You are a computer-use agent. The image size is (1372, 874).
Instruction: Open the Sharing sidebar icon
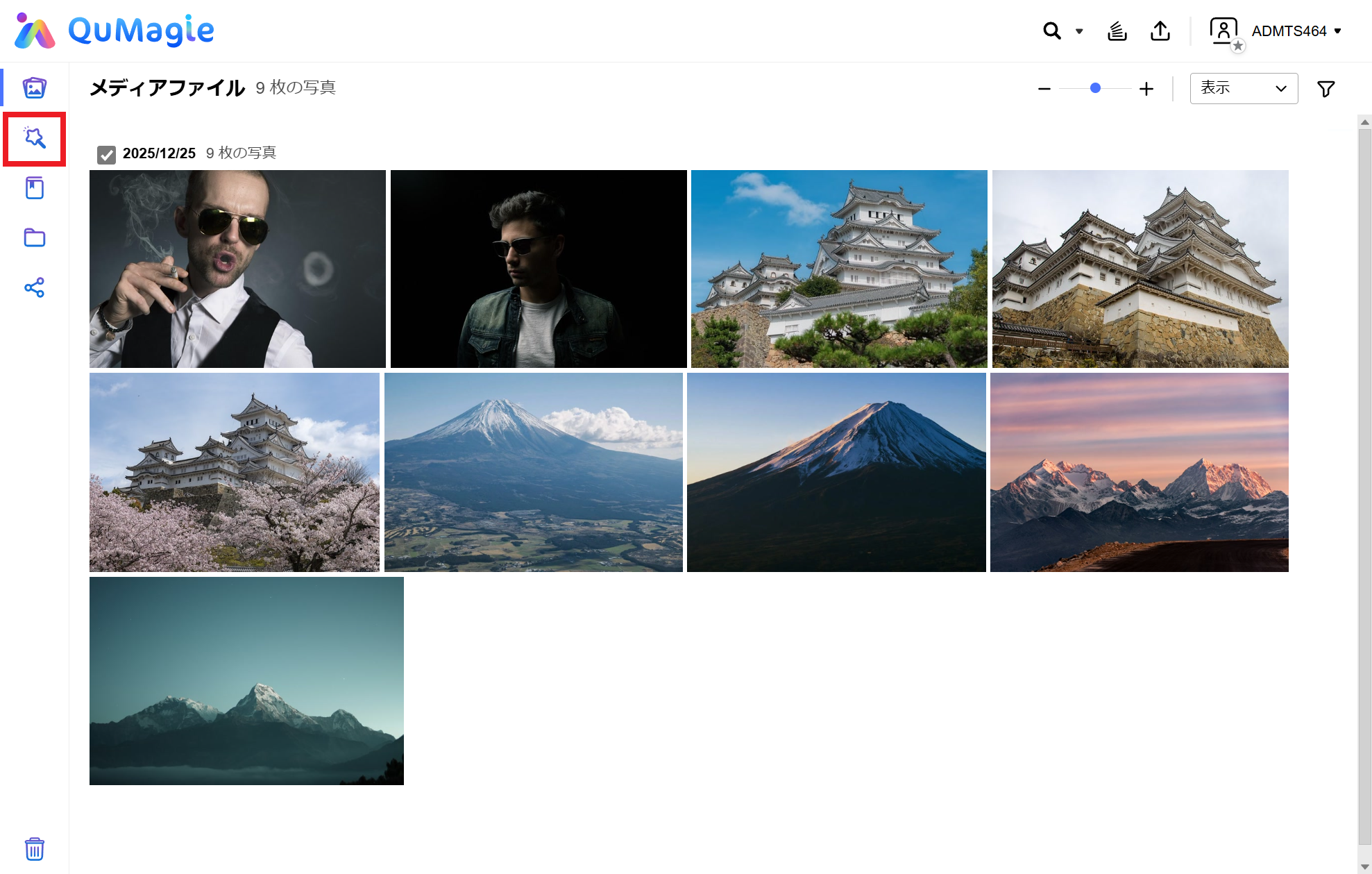(35, 287)
